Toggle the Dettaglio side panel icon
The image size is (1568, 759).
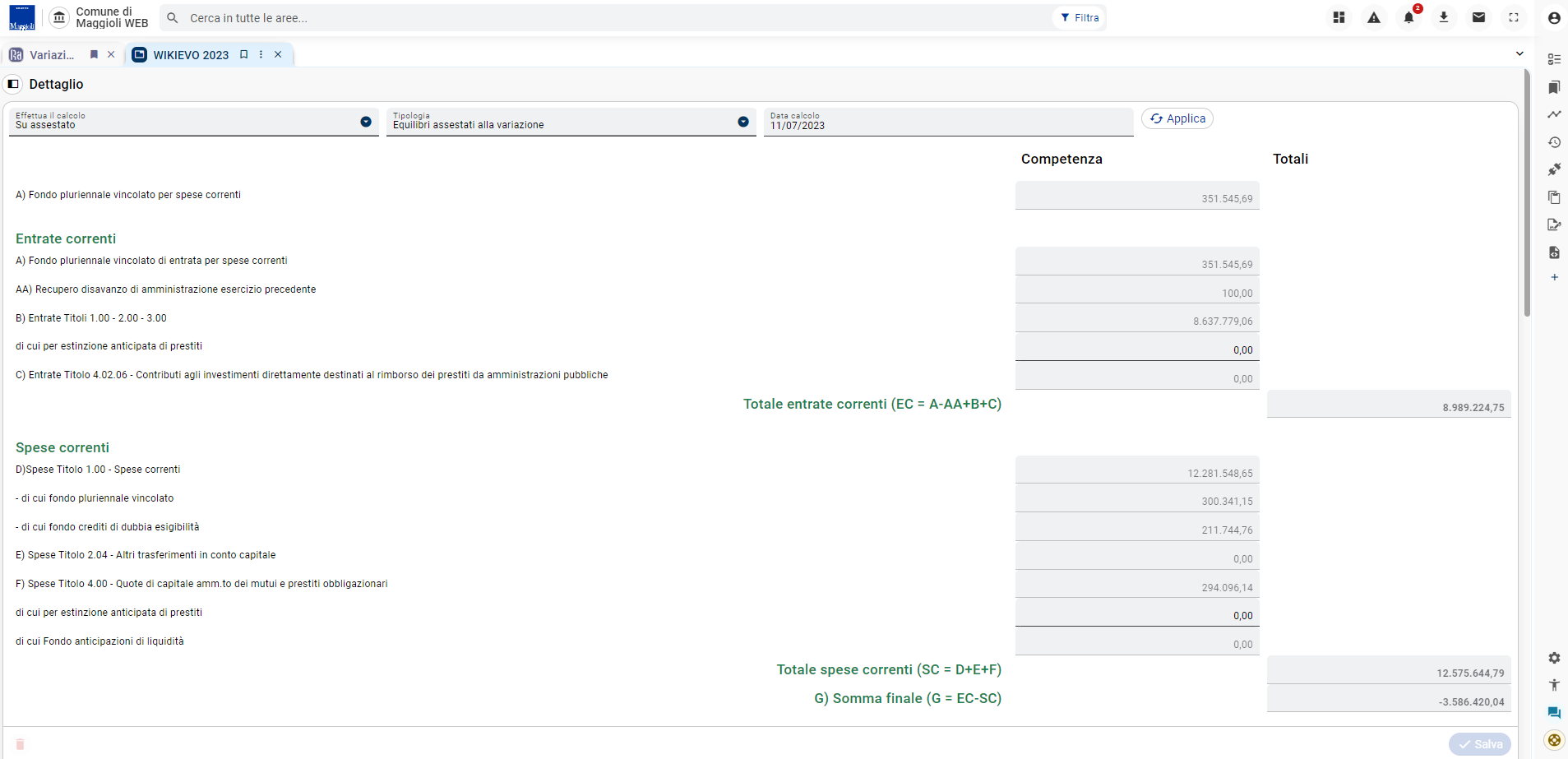point(13,84)
